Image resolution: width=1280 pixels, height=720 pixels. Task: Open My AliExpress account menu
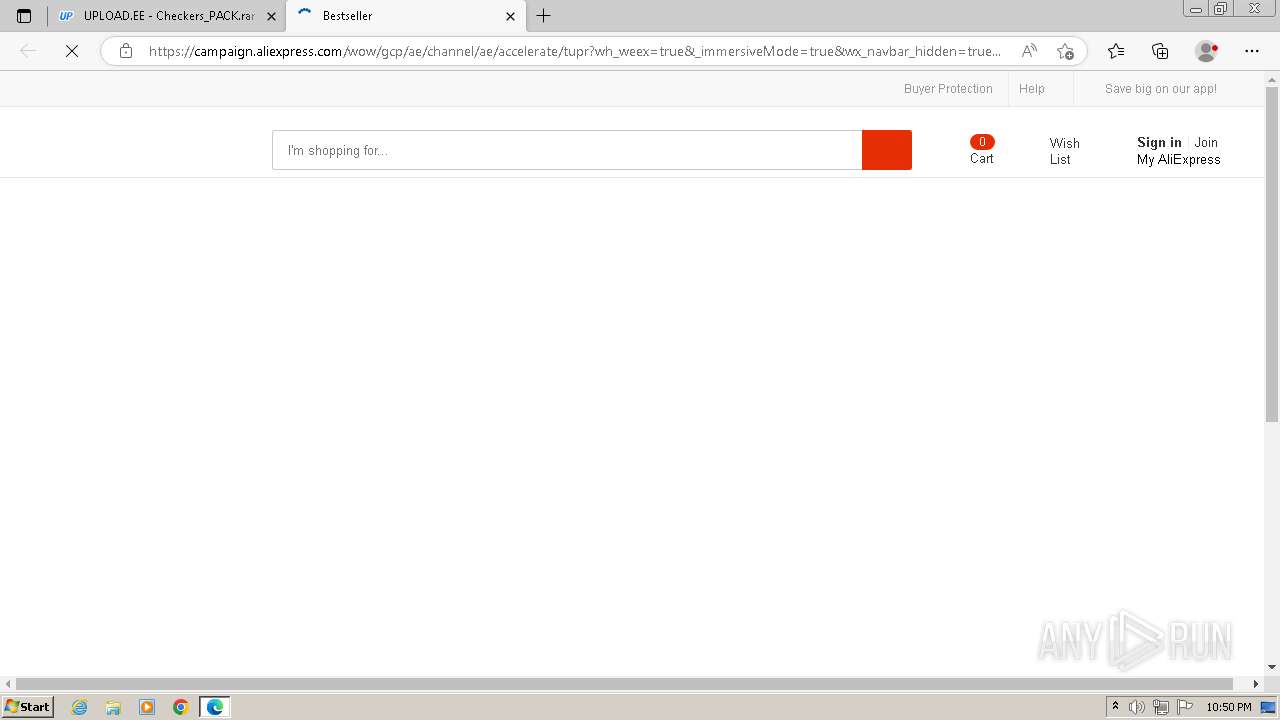pos(1179,159)
